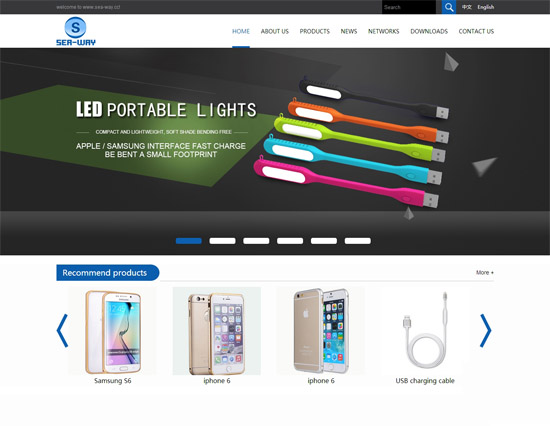Viewport: 550px width, 426px height.
Task: Open the CONTACT US page
Action: [476, 31]
